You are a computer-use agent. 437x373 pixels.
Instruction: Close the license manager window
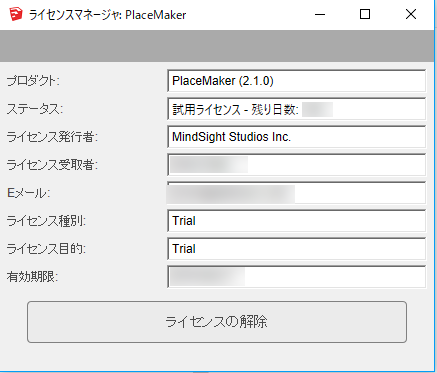coord(411,14)
